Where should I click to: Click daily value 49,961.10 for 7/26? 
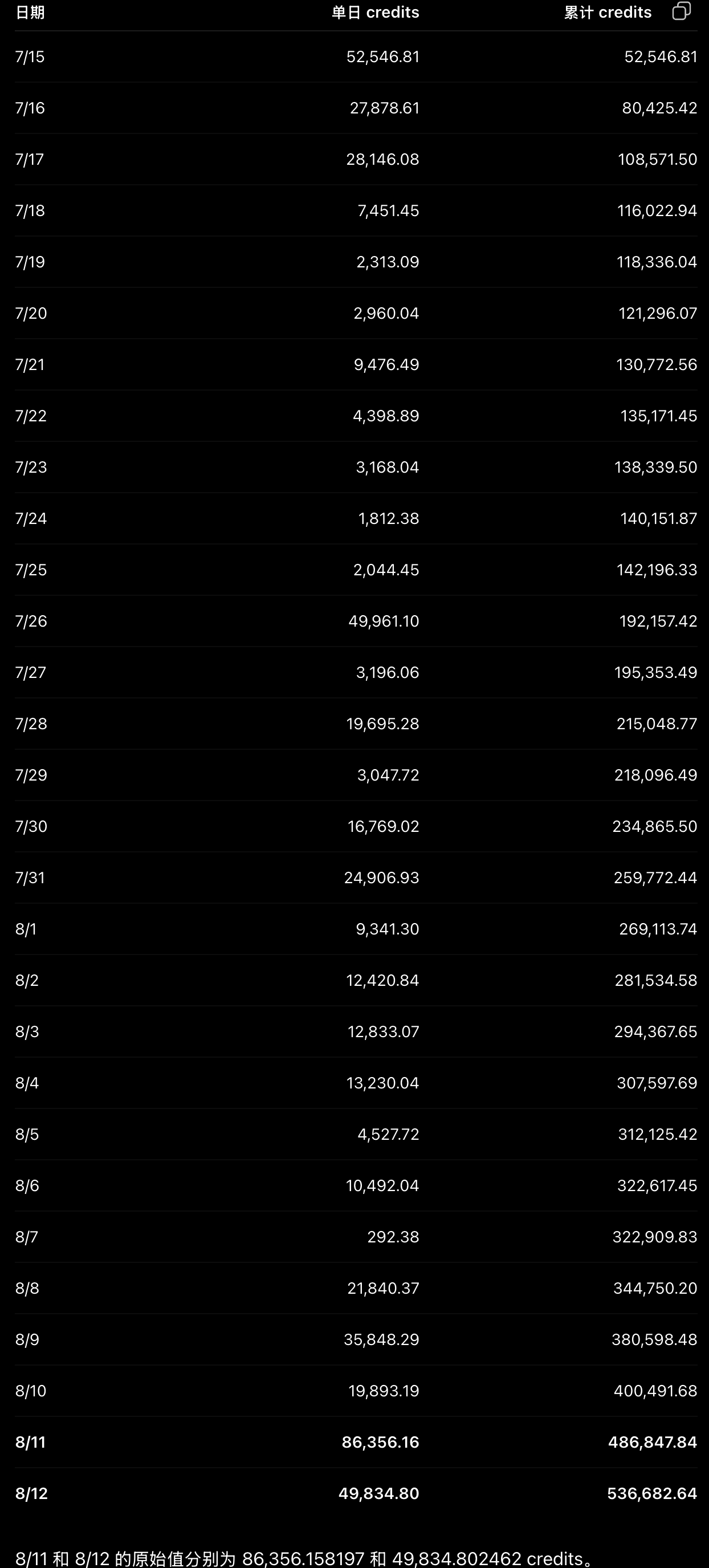click(x=384, y=621)
